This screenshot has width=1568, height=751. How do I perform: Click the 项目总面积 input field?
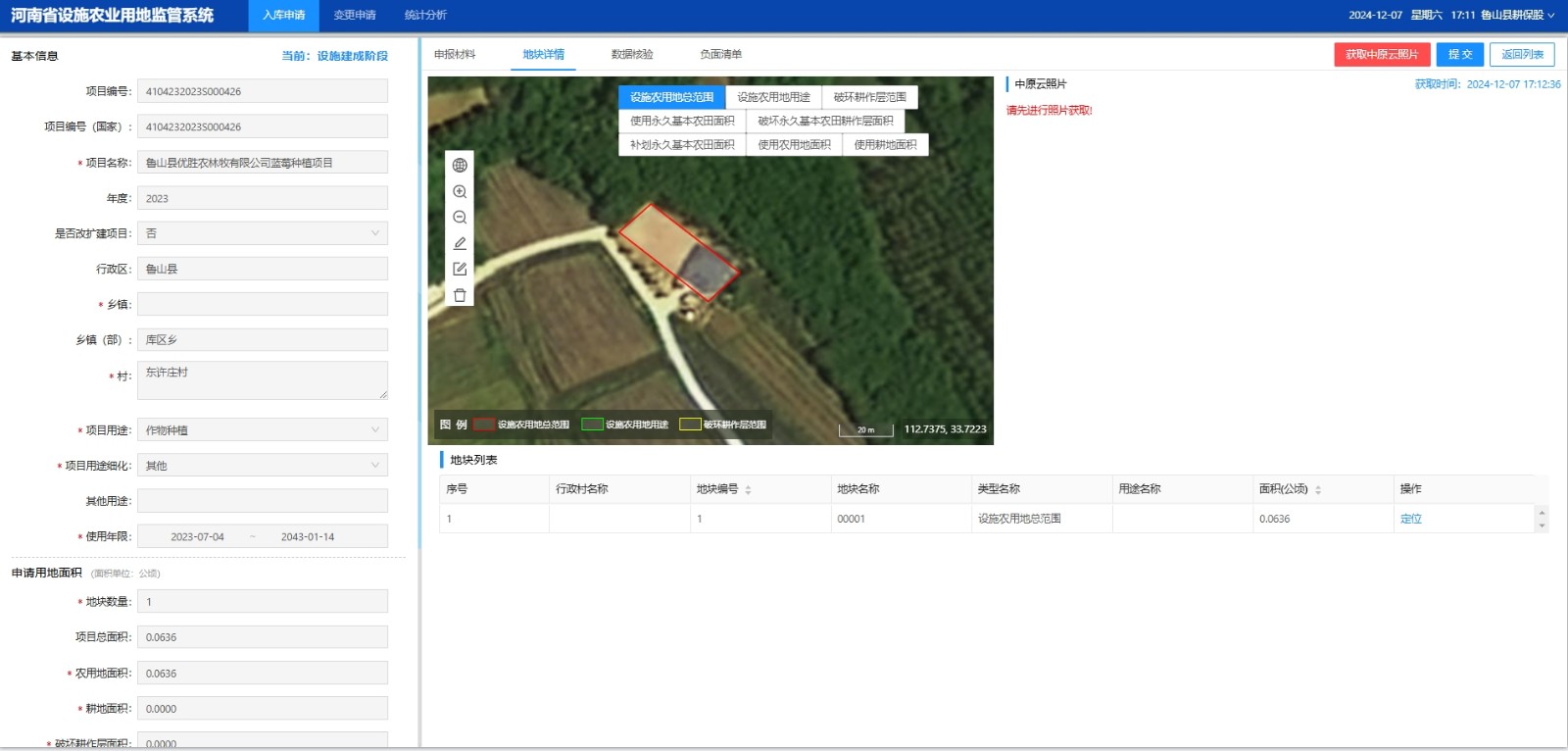[263, 637]
